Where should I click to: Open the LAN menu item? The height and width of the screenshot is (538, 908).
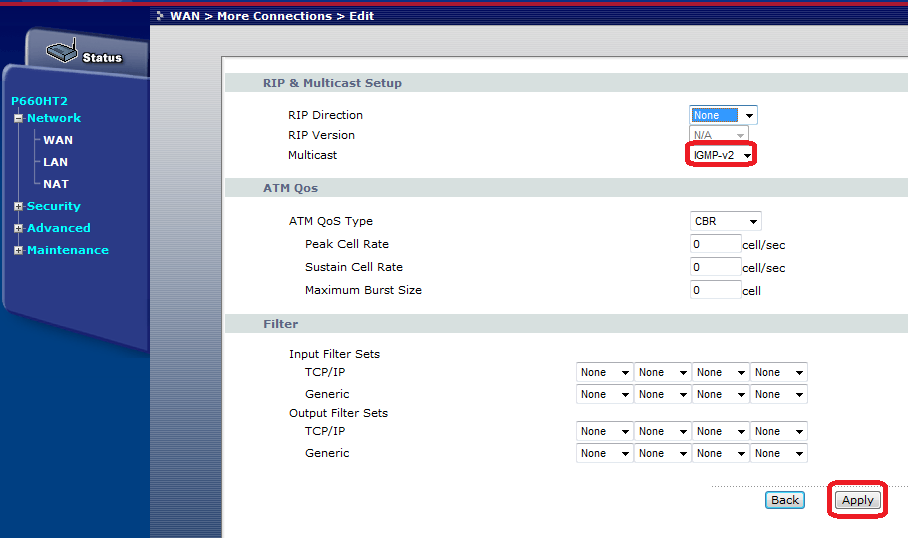pos(56,162)
